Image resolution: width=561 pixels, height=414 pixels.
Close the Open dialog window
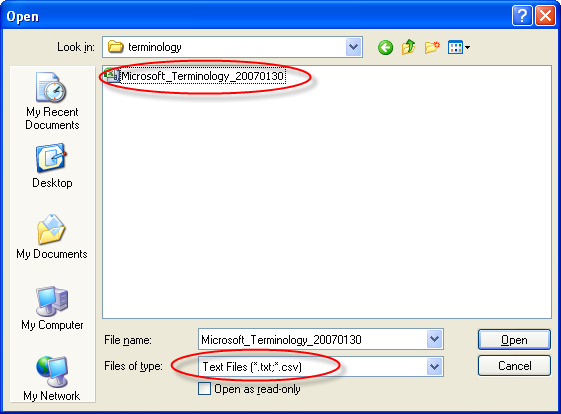545,16
